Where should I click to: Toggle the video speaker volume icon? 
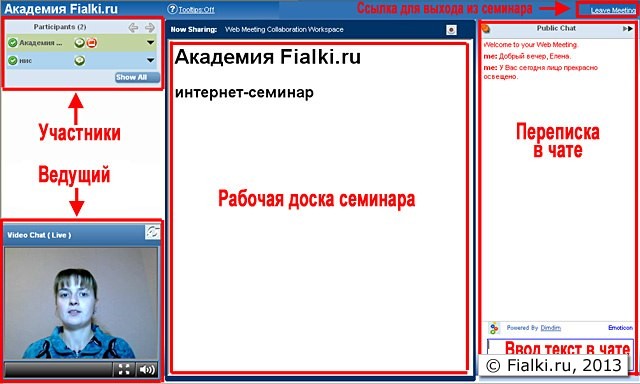[x=147, y=369]
